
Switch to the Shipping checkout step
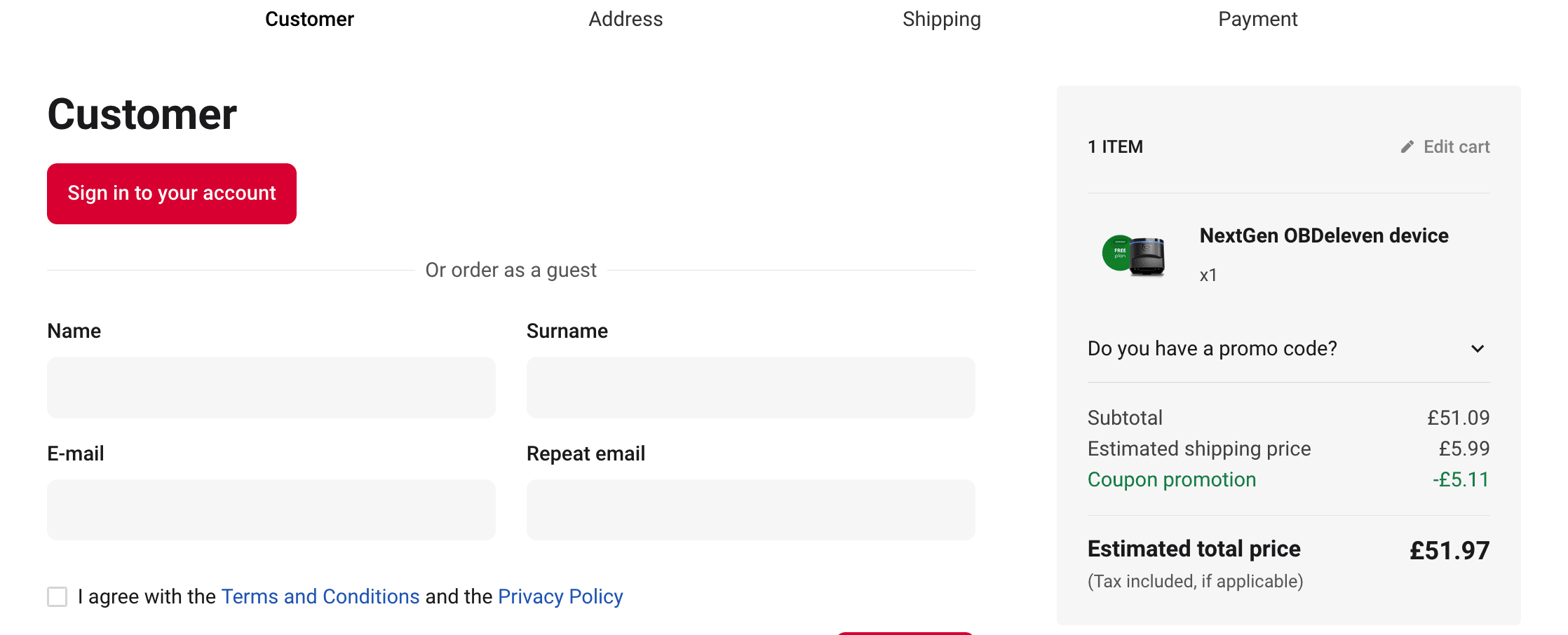941,20
